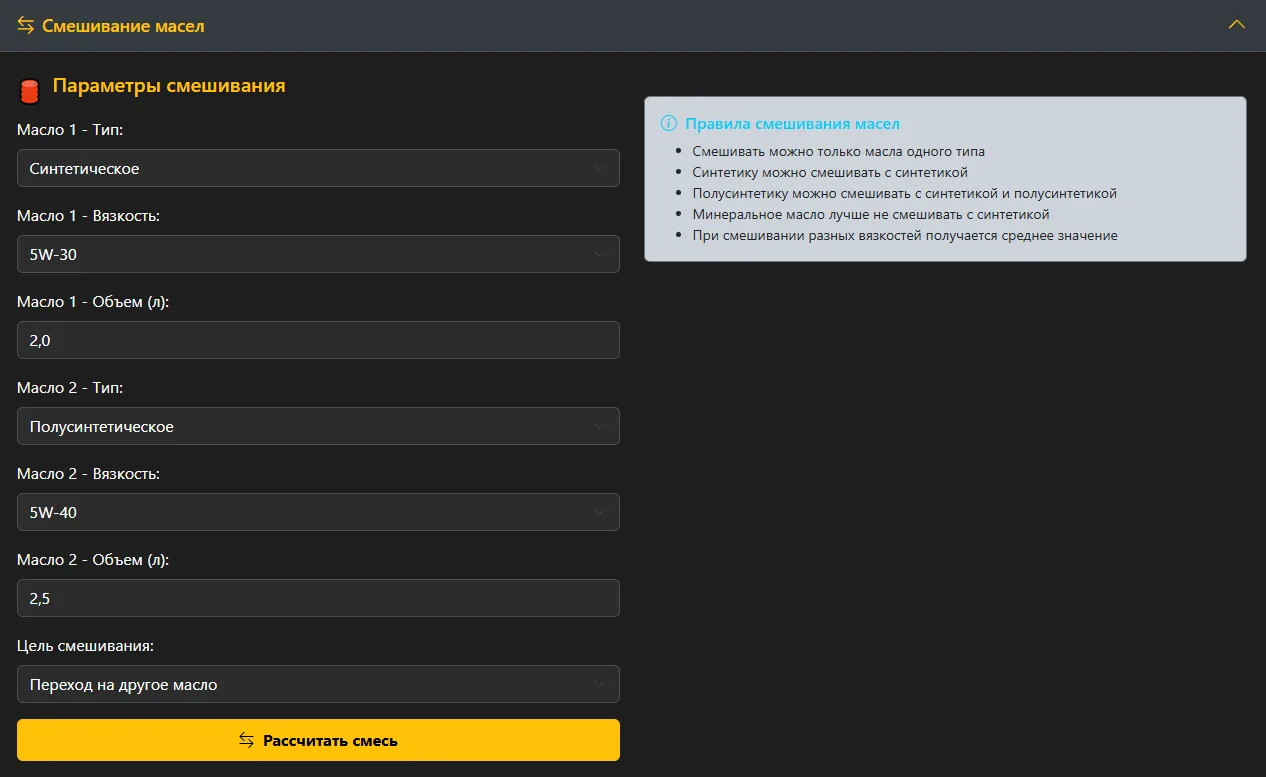Click the rule about разных вязкостей
Viewport: 1266px width, 777px height.
(x=904, y=235)
